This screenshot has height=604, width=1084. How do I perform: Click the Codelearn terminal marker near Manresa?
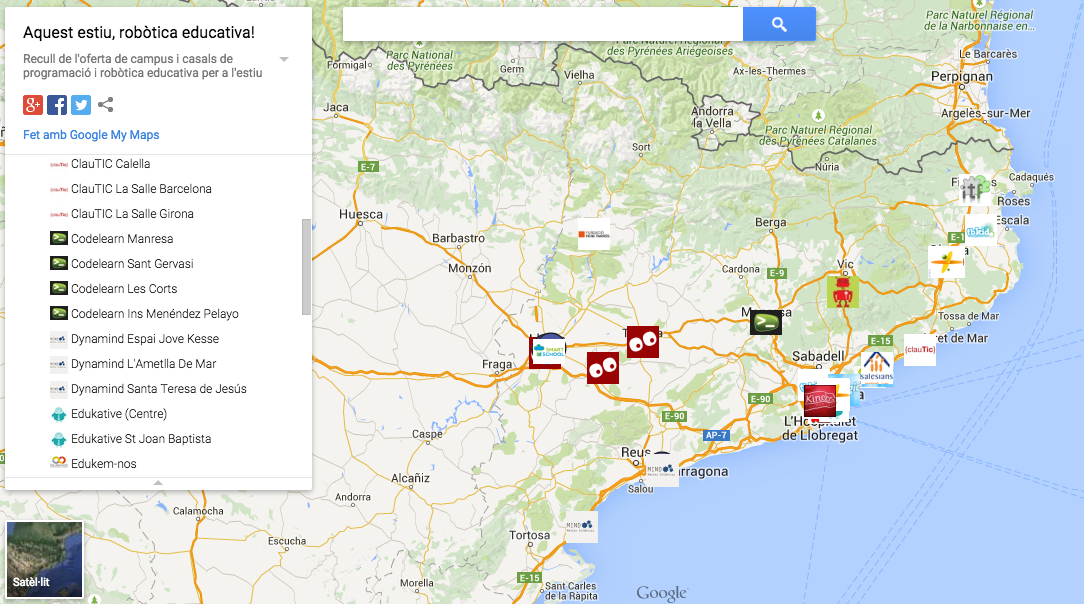[766, 322]
